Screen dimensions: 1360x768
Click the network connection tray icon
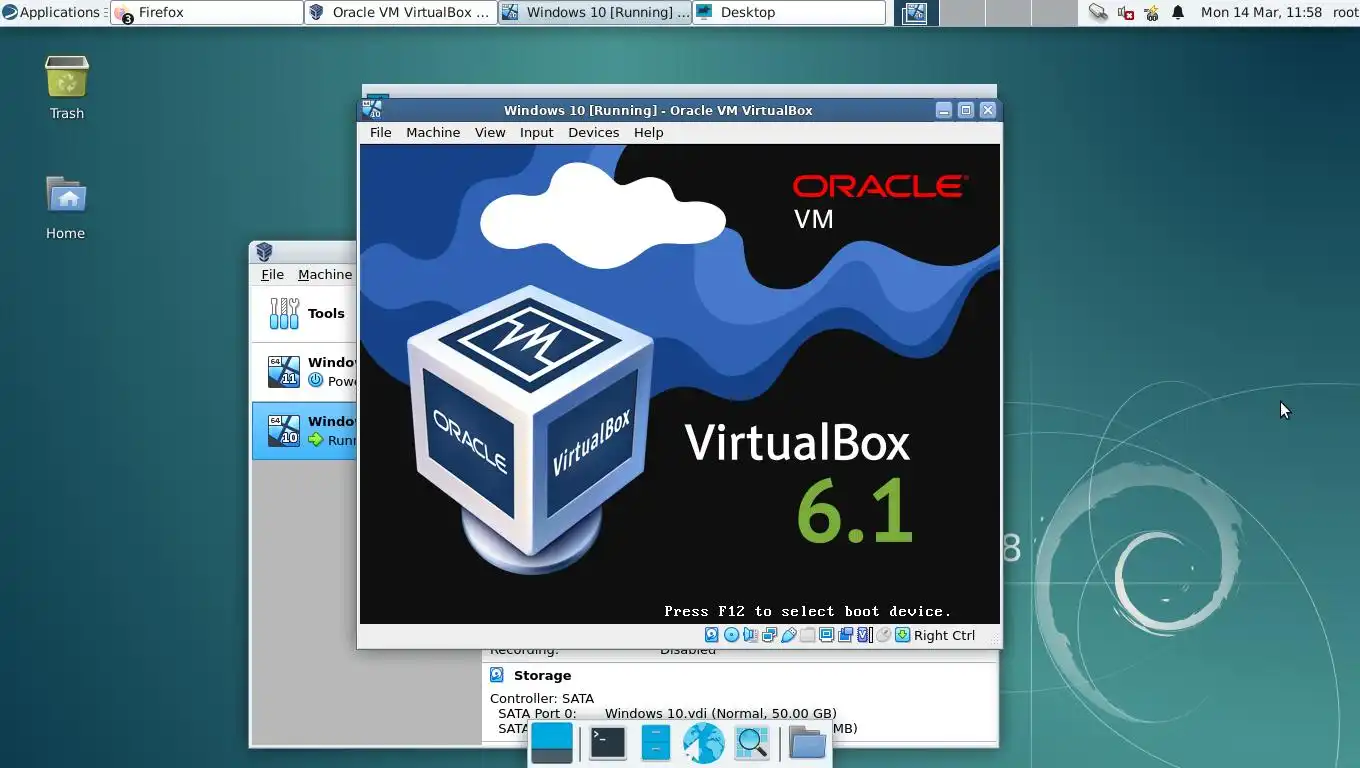coord(1098,13)
